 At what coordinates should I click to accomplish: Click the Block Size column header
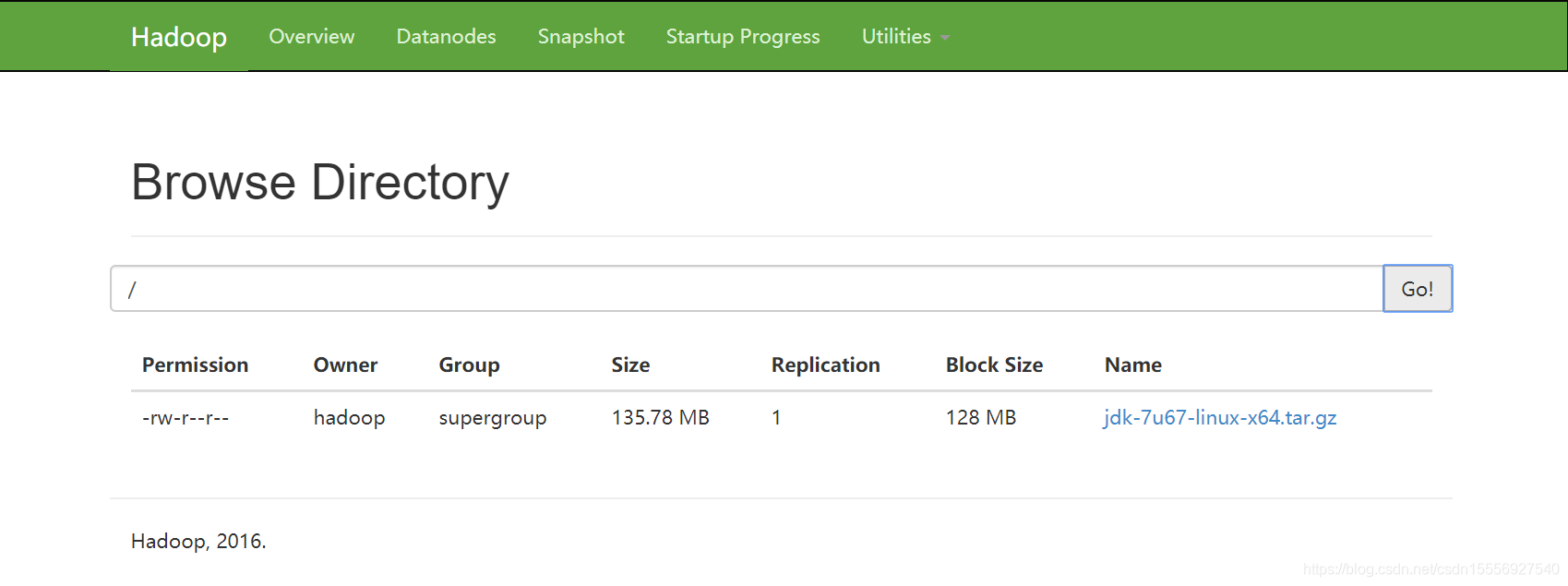coord(994,365)
